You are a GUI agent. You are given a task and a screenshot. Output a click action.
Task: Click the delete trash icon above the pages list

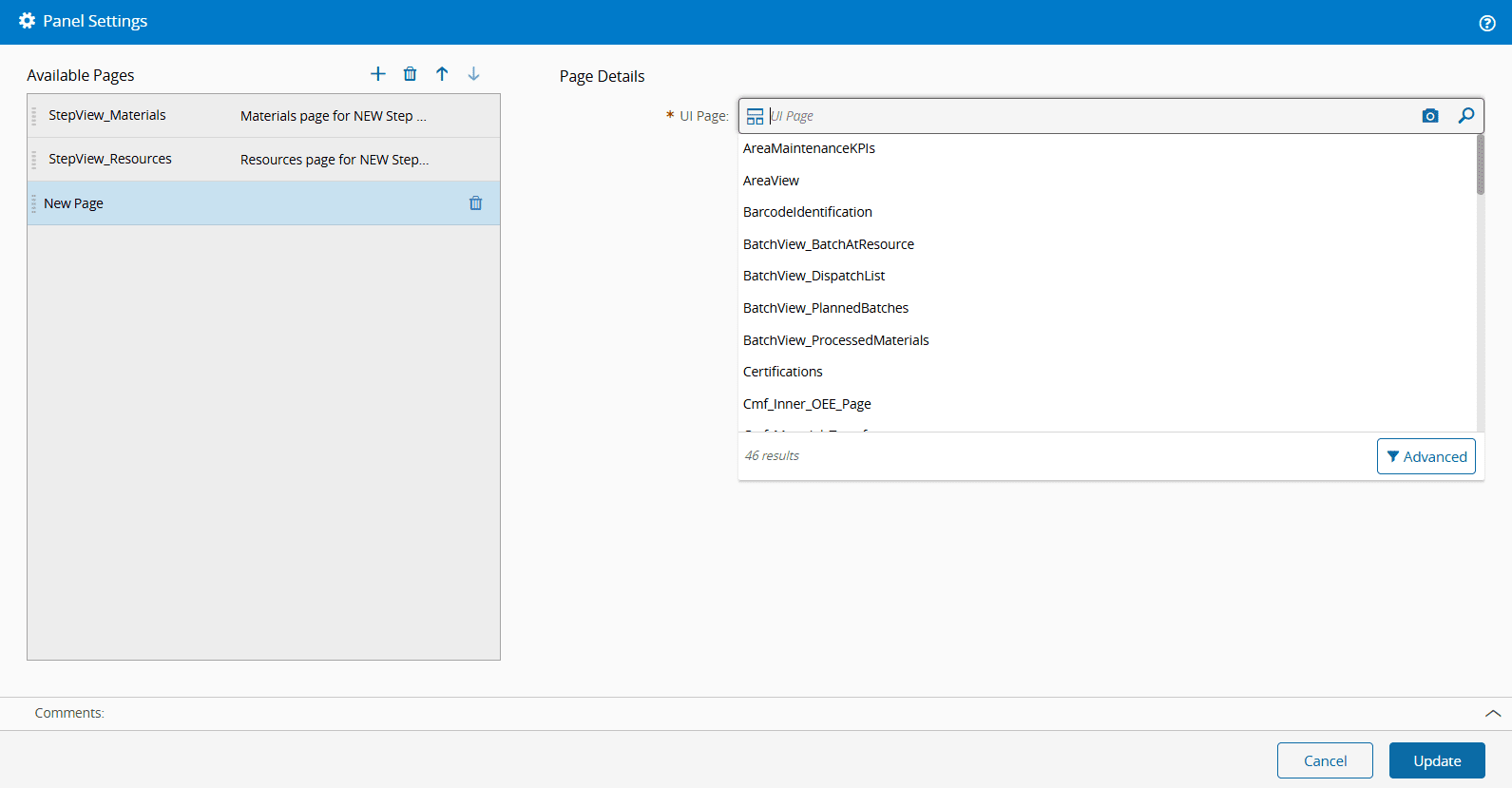410,74
